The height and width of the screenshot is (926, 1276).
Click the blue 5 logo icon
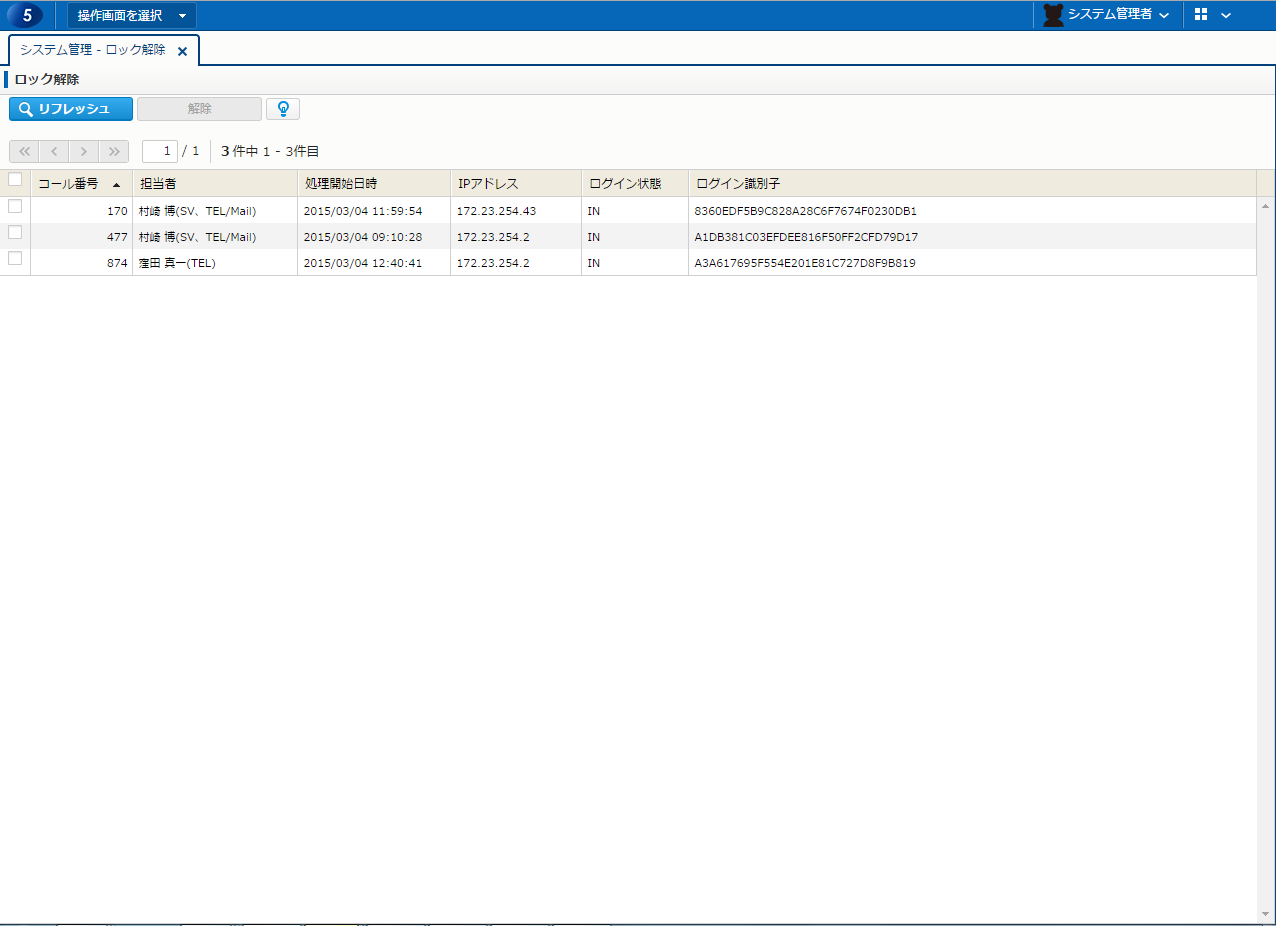click(25, 15)
